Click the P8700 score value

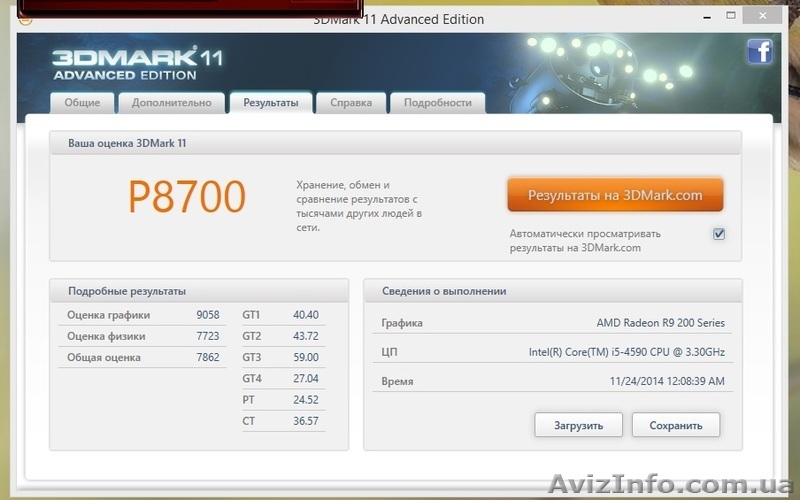[187, 197]
